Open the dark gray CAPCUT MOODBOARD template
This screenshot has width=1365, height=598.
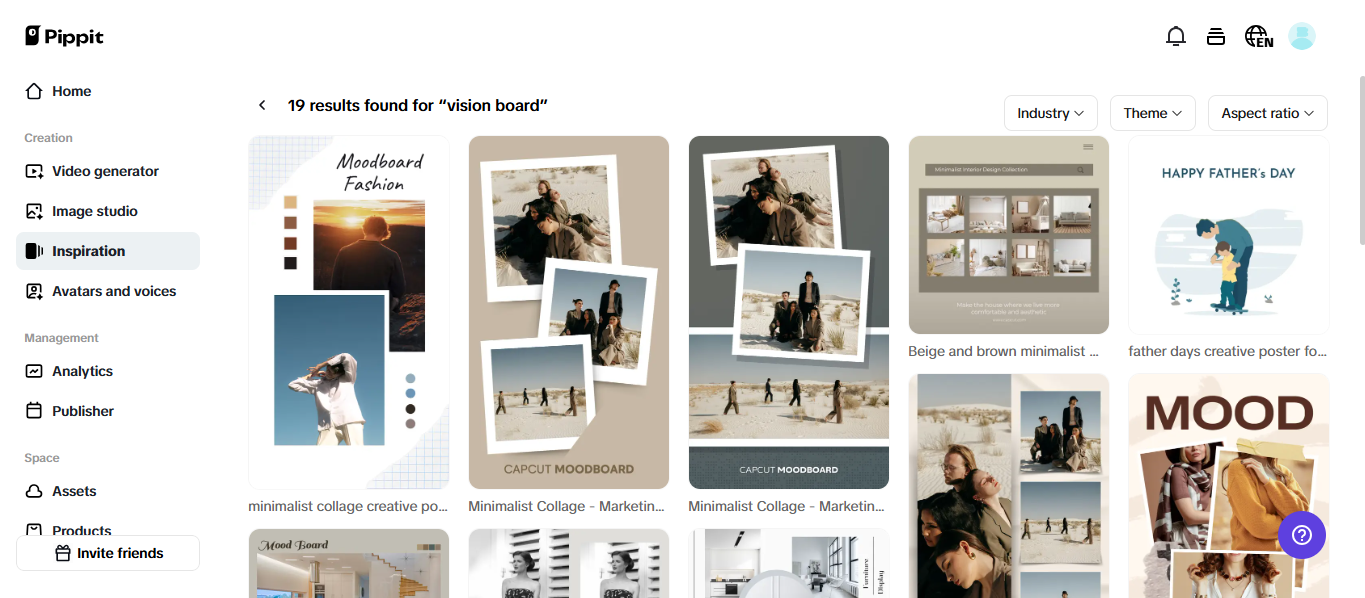tap(789, 312)
